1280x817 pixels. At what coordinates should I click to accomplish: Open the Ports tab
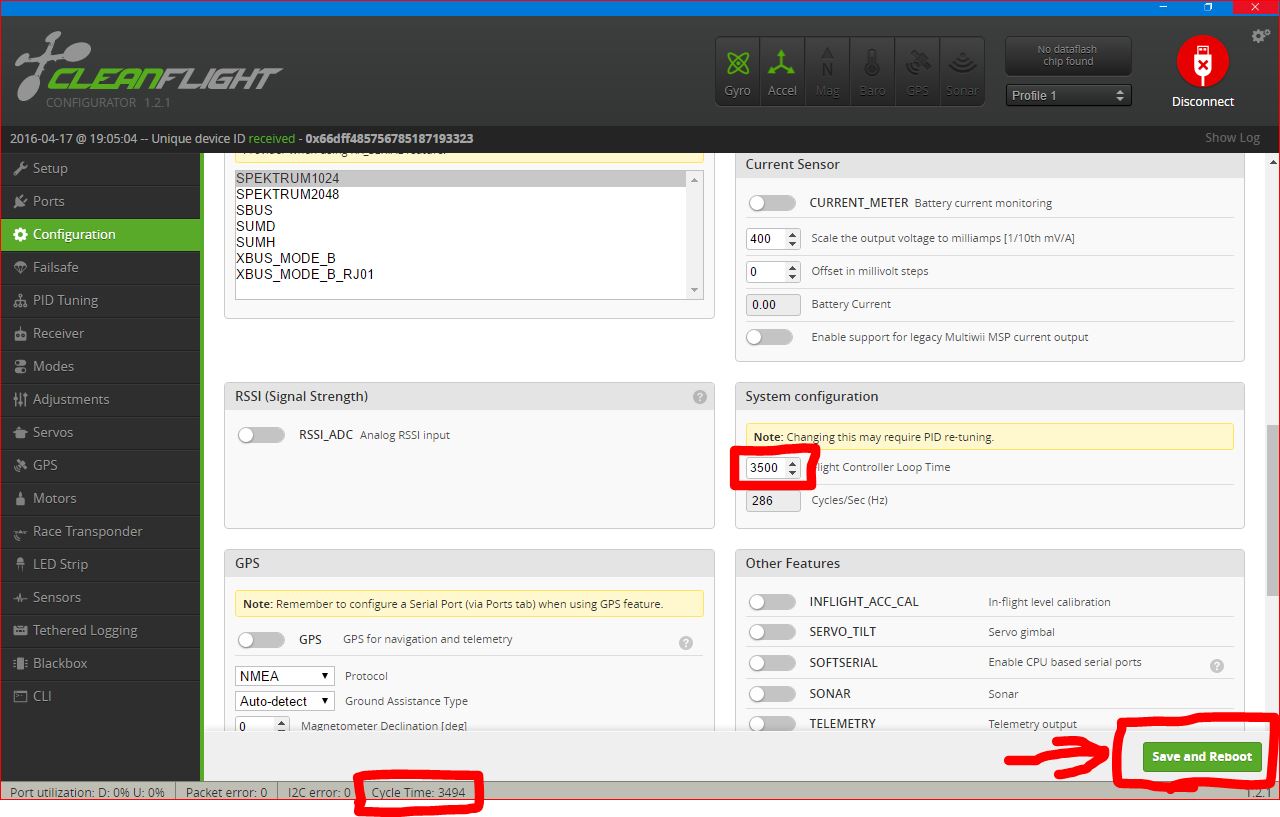(100, 201)
